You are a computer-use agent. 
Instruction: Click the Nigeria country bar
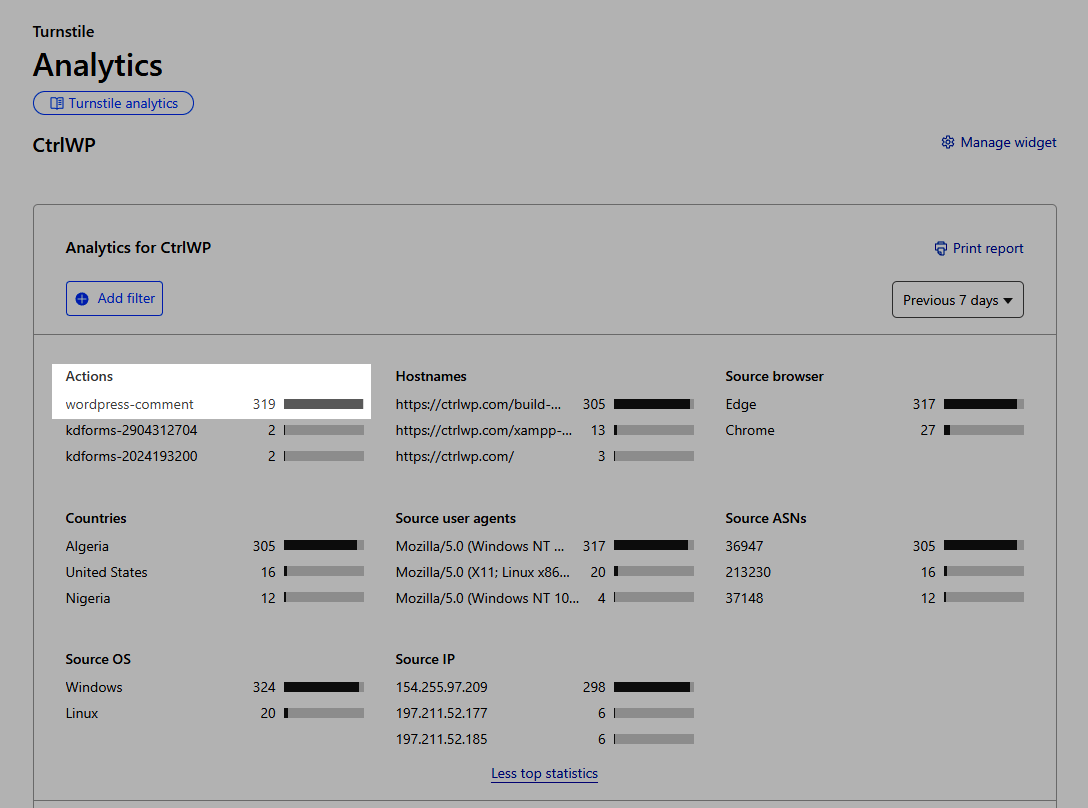pos(323,598)
